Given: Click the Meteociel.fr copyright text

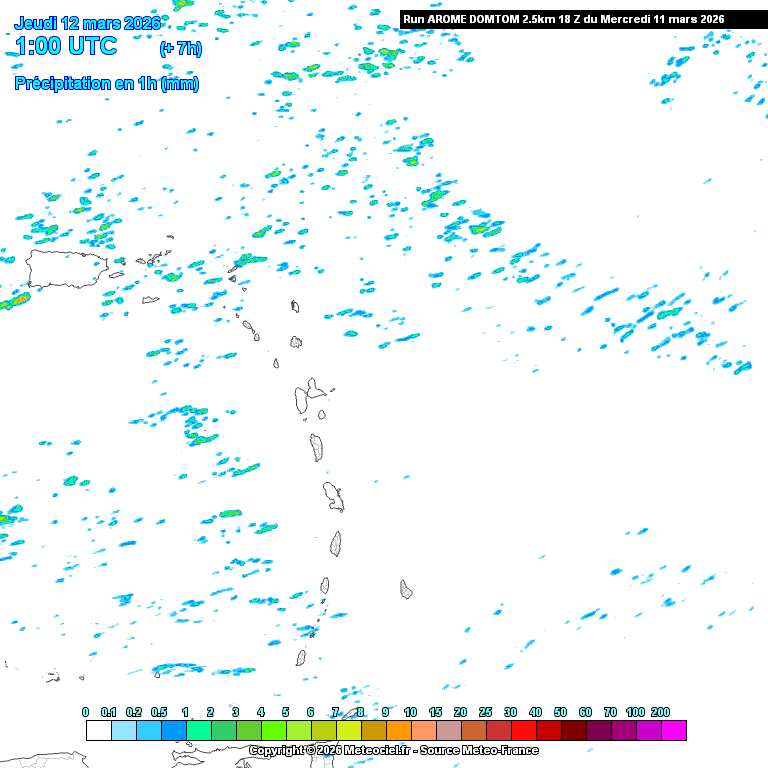Looking at the screenshot, I should 393,750.
